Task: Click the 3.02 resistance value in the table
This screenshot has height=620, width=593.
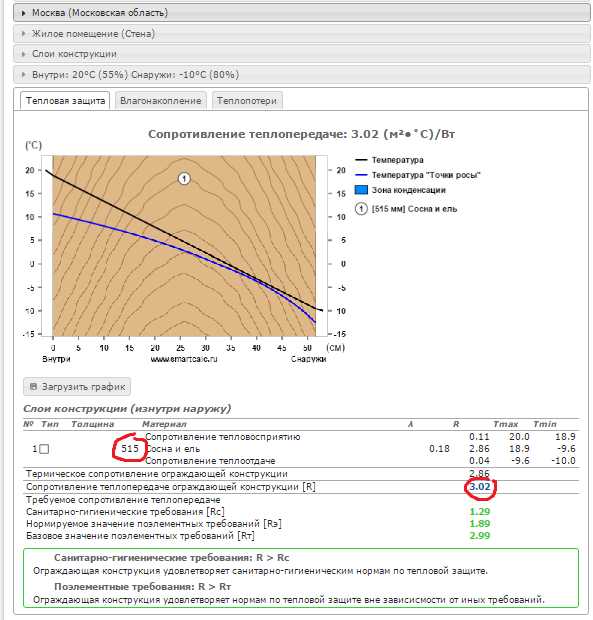Action: pos(480,486)
